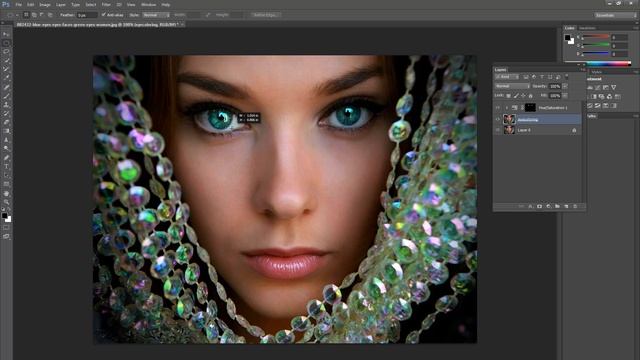This screenshot has height=360, width=640.
Task: Click the Refine Edge button
Action: click(x=264, y=15)
